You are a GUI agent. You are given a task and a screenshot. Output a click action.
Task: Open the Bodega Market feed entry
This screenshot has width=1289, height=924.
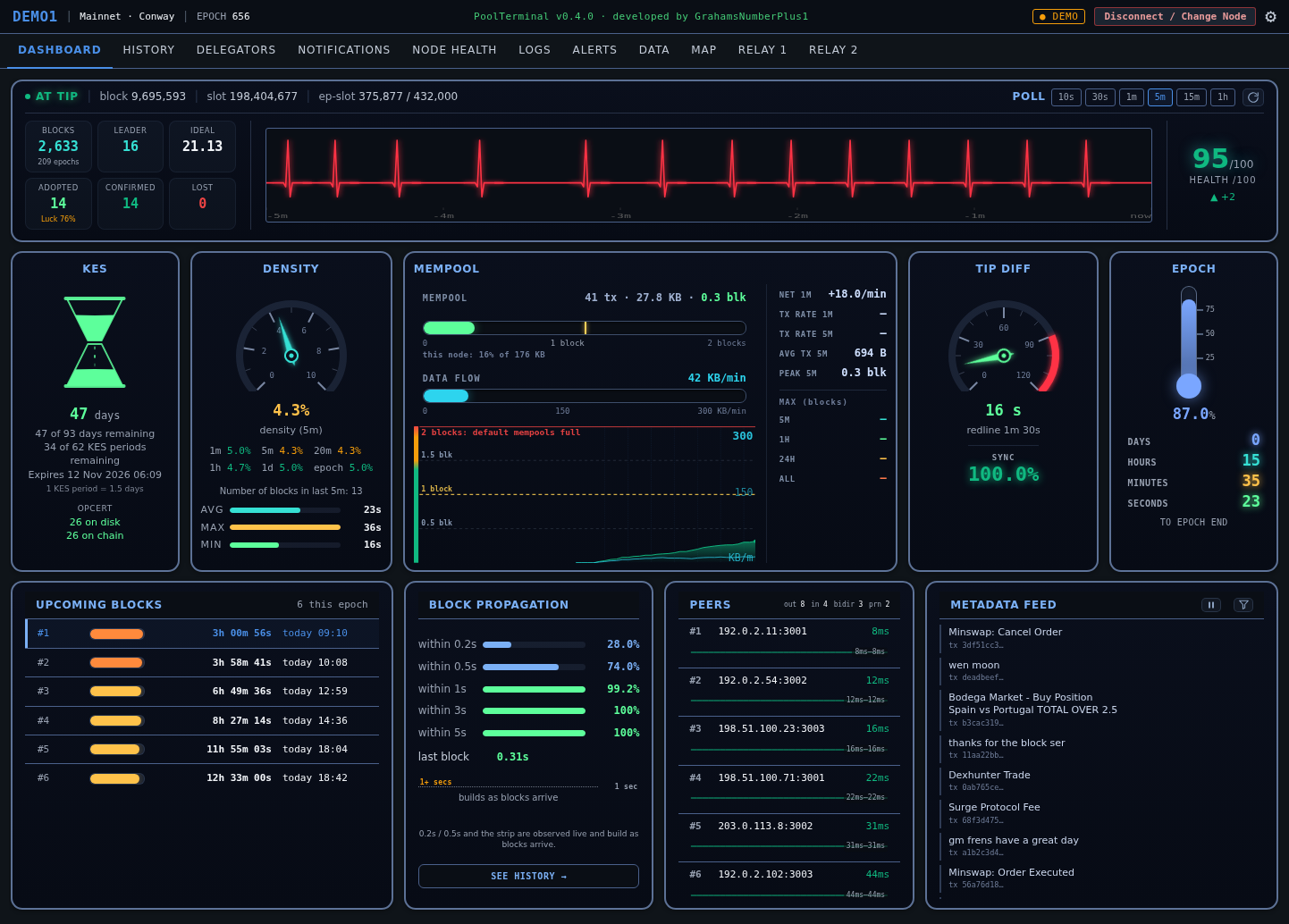click(1101, 710)
